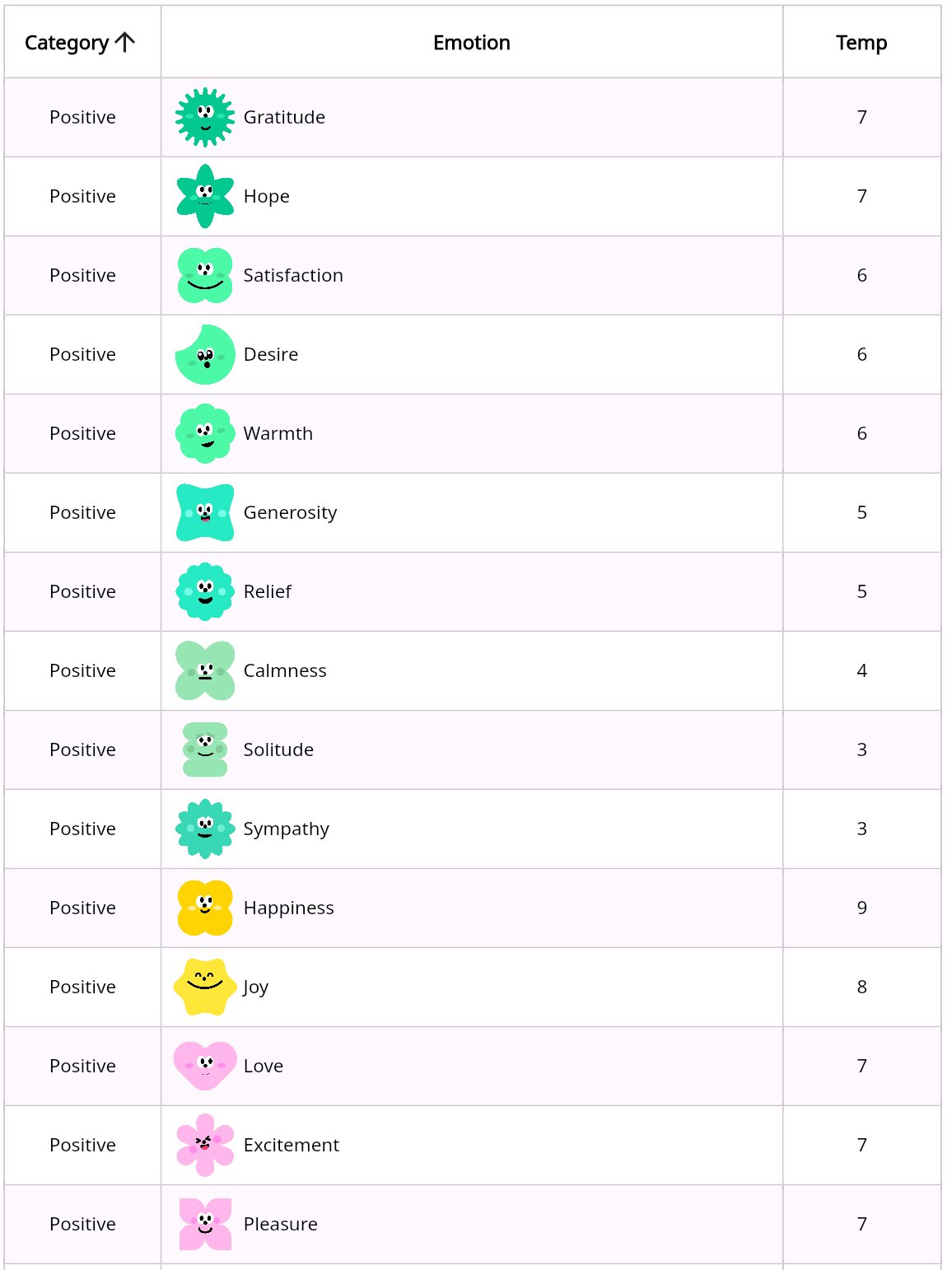
Task: Toggle the Category sort arrow
Action: (x=125, y=43)
